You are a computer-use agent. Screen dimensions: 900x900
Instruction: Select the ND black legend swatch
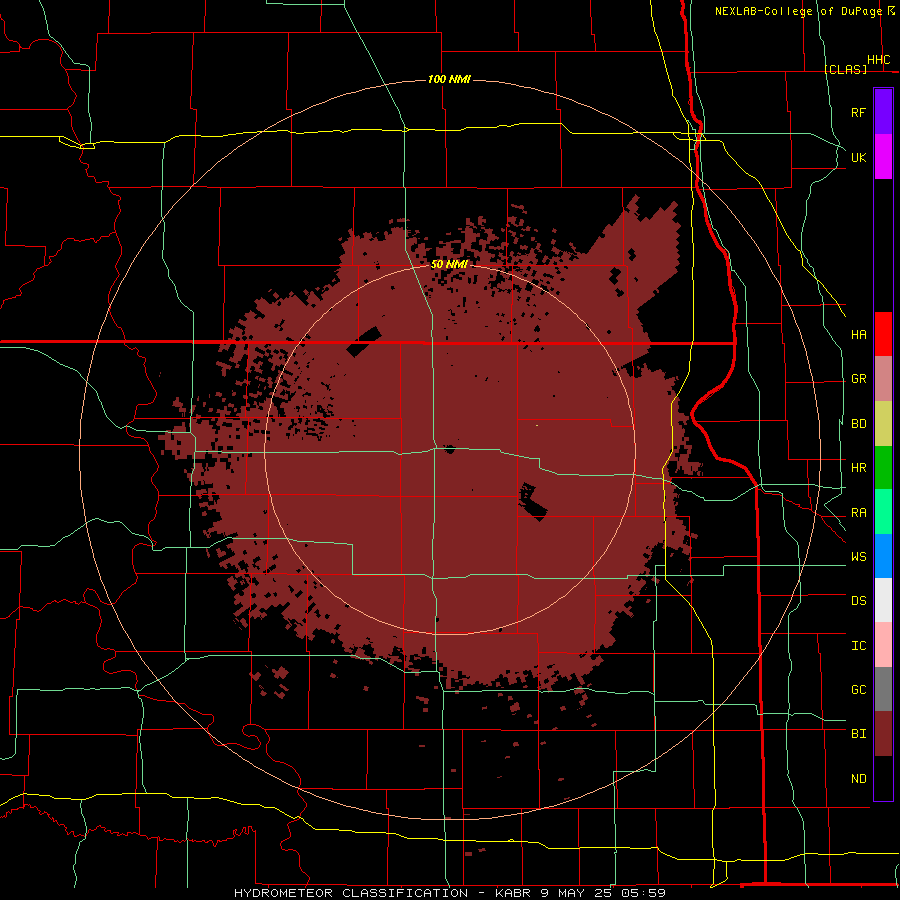pyautogui.click(x=883, y=778)
